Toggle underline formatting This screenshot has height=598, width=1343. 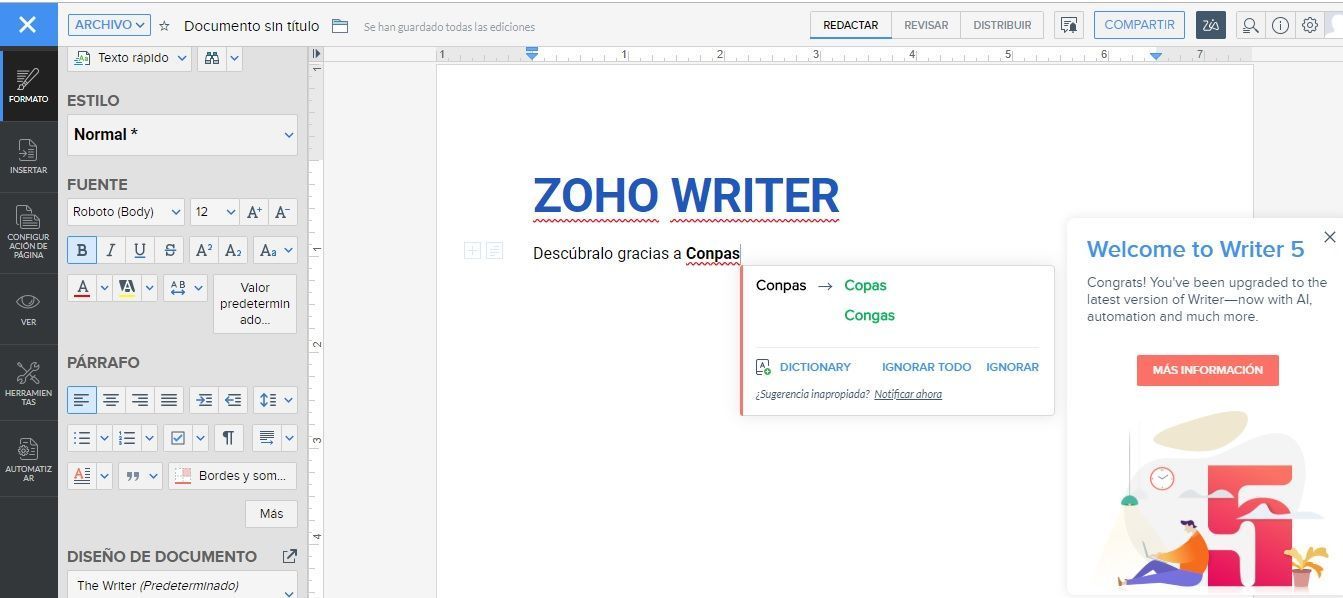point(140,250)
